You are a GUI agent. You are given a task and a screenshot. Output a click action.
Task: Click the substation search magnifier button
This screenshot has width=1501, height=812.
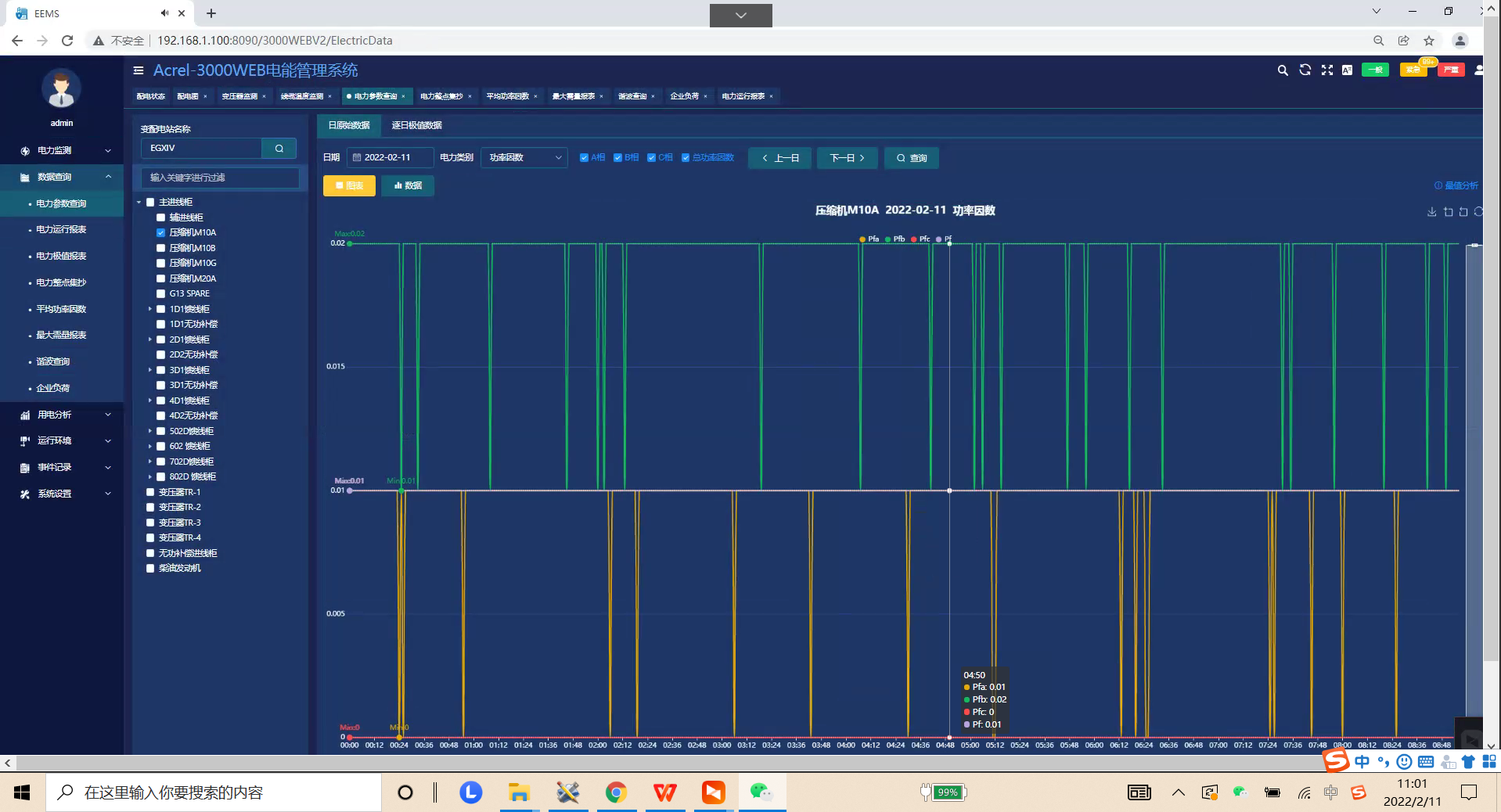[x=279, y=149]
